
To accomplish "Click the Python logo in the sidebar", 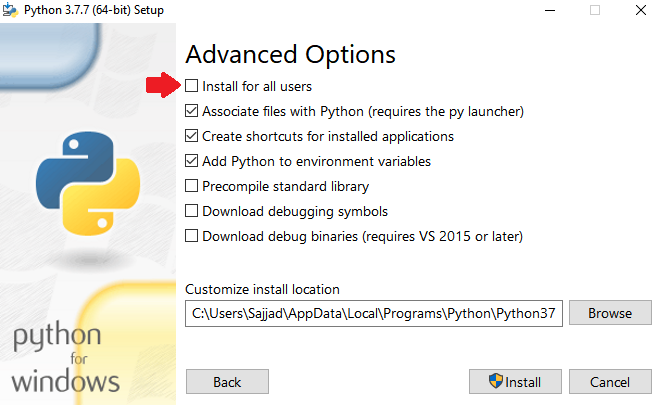I will pyautogui.click(x=88, y=183).
